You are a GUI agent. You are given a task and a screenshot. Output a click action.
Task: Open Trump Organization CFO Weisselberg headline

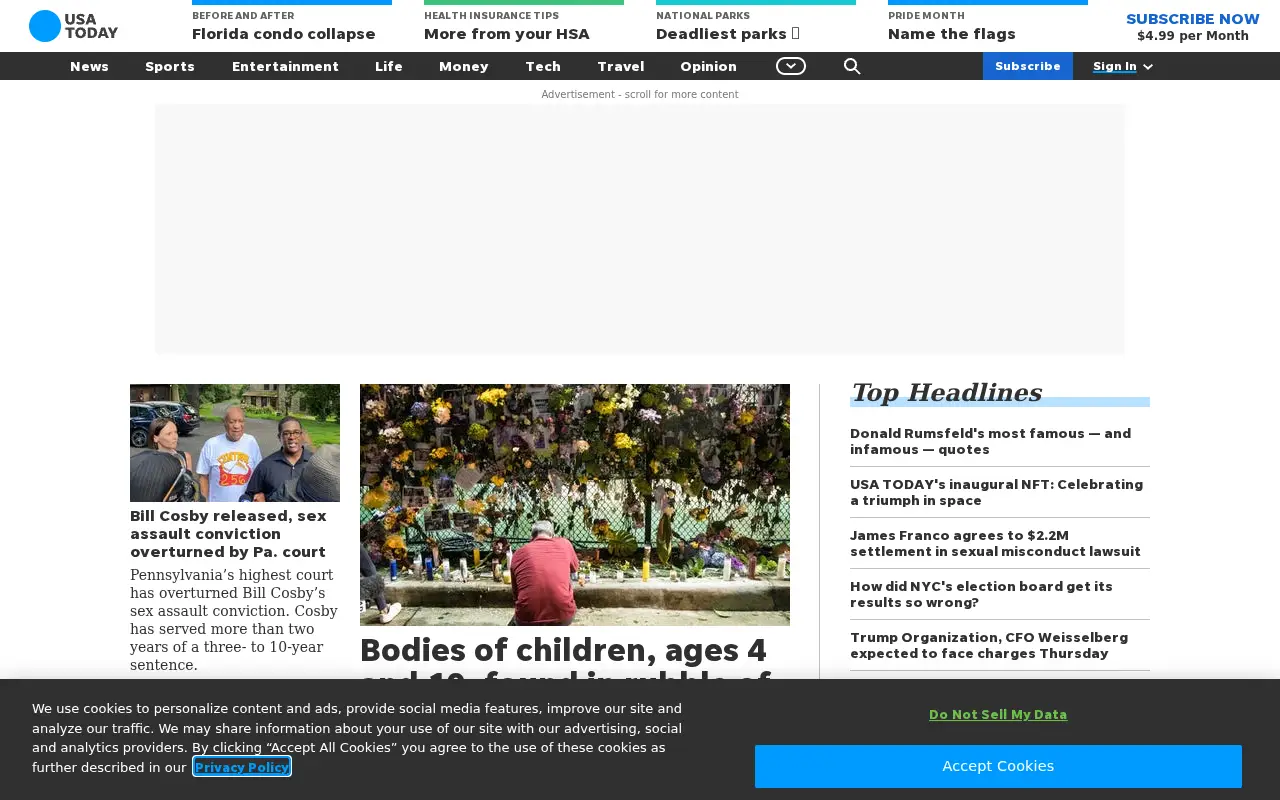[x=989, y=645]
